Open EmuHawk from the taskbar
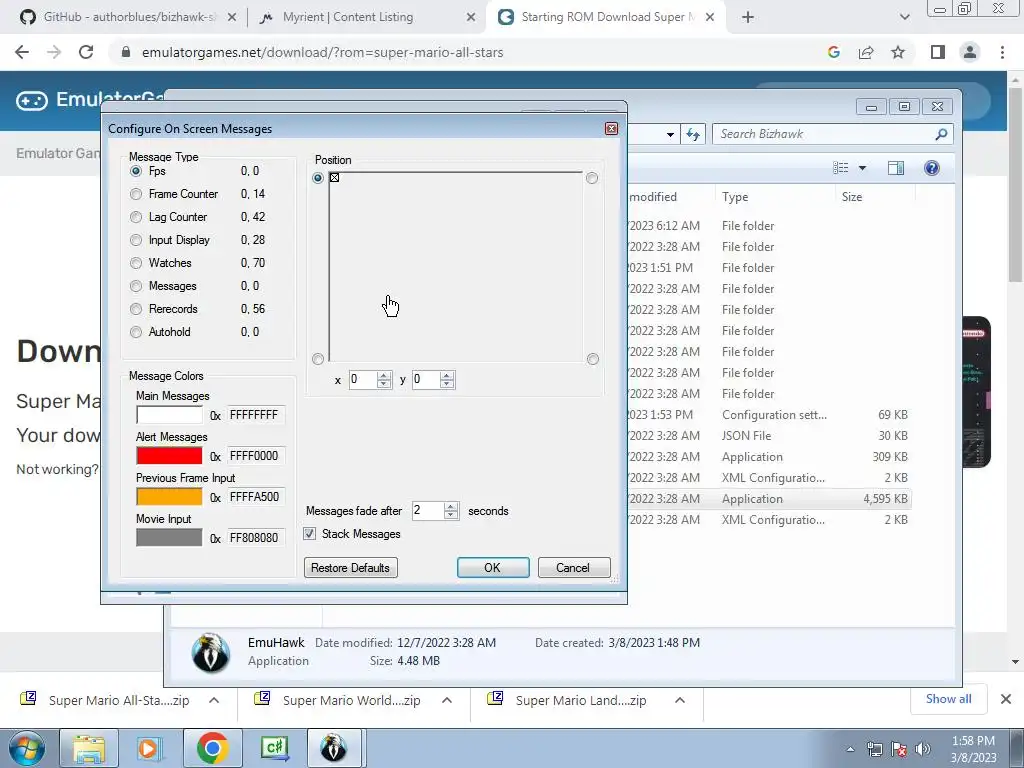1024x768 pixels. click(334, 748)
